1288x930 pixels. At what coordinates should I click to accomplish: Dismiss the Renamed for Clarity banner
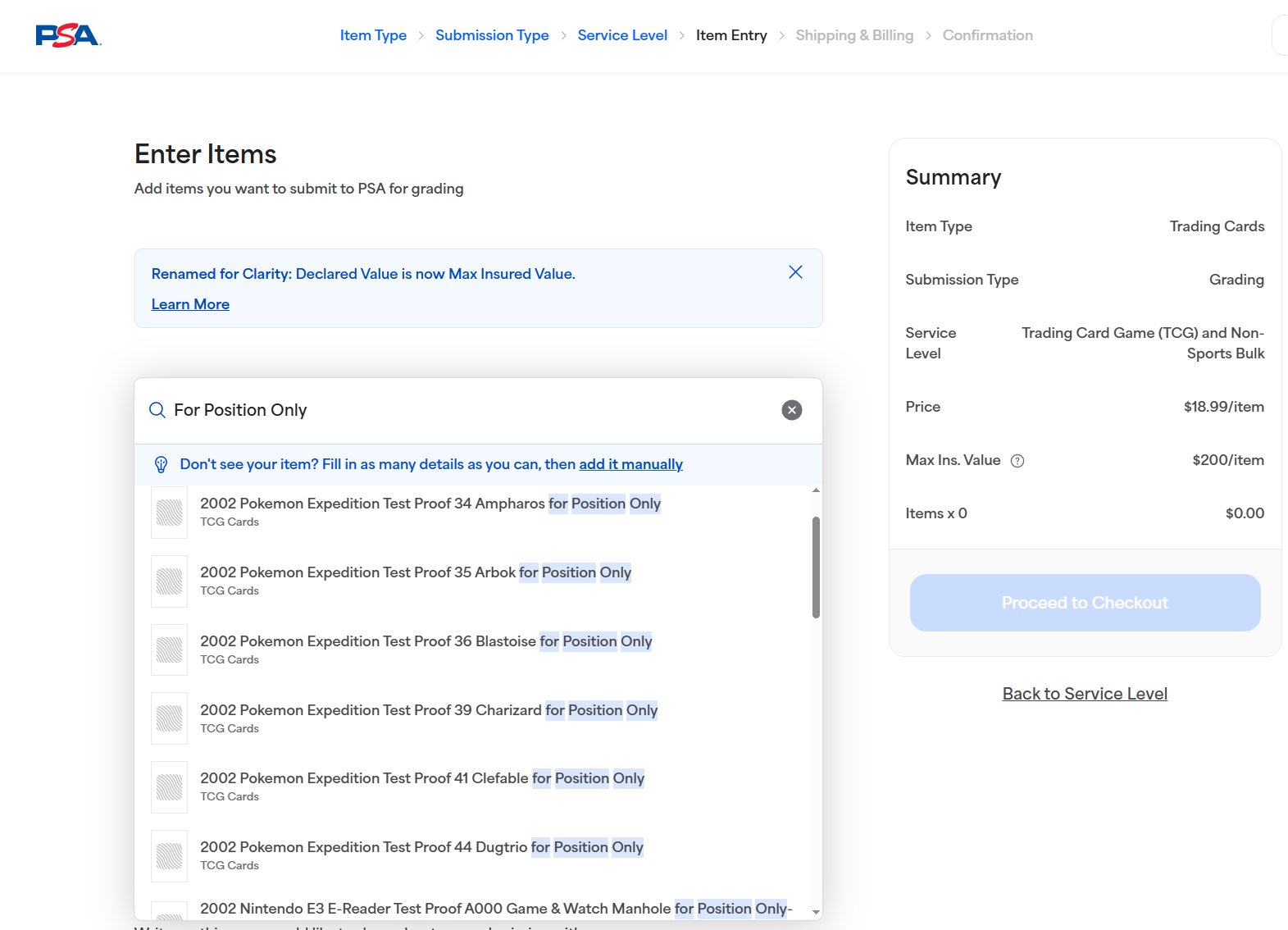[x=795, y=272]
